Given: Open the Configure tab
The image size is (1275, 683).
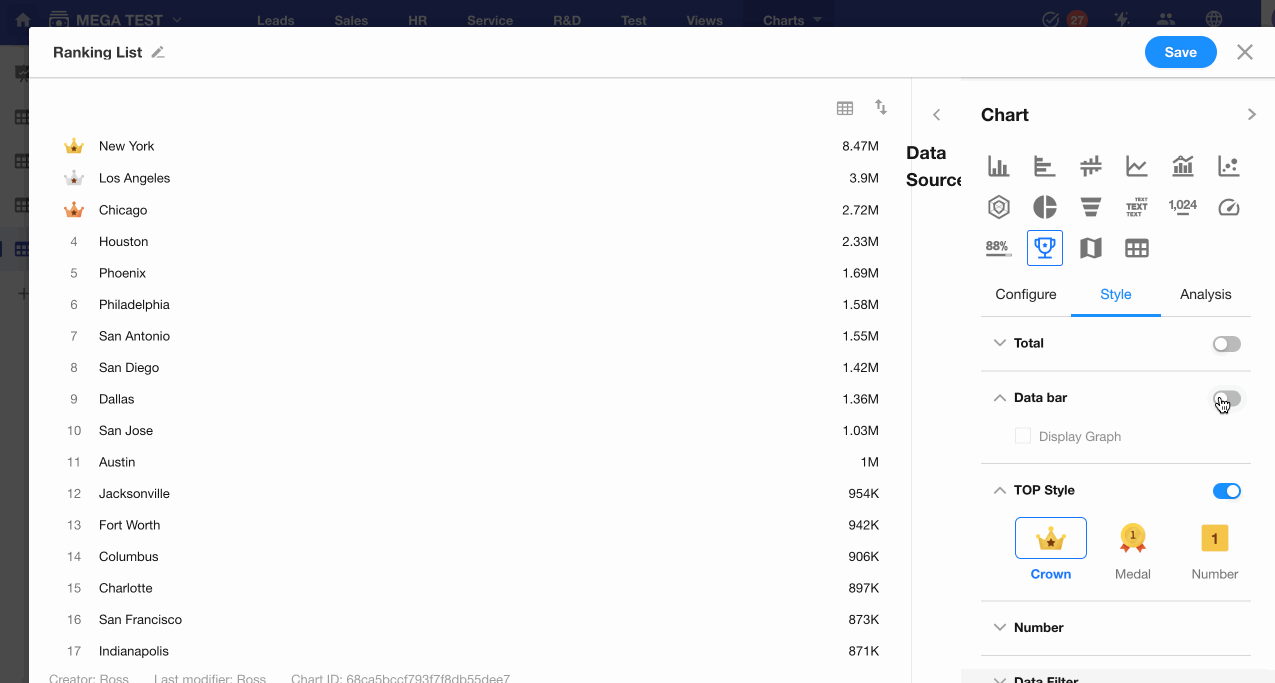Looking at the screenshot, I should coord(1026,294).
